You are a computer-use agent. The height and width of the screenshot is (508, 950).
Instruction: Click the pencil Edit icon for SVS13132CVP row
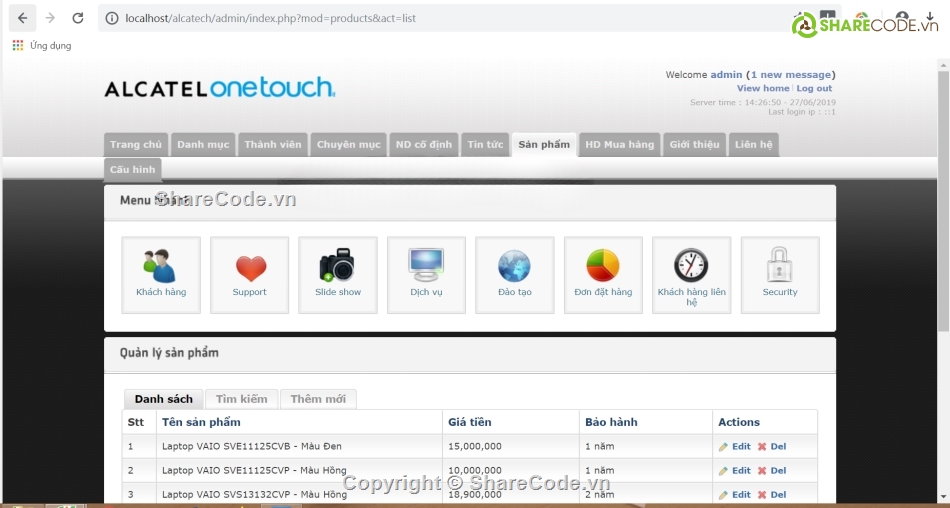click(723, 495)
